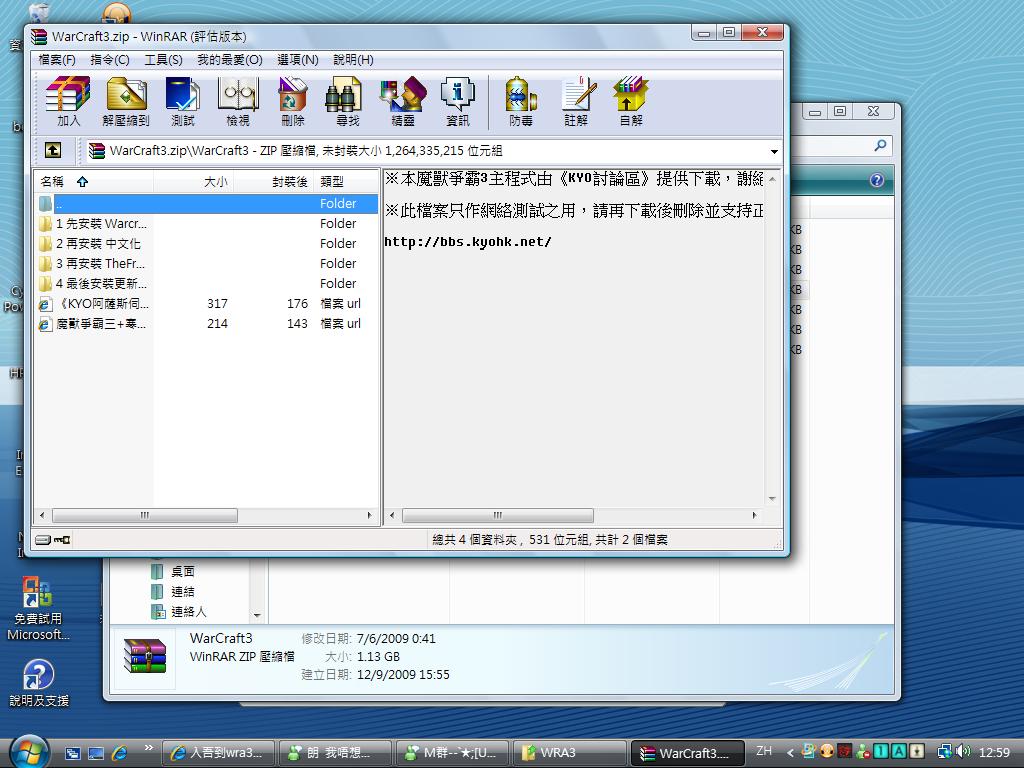Select the 2 再安裝 中文化 folder

[x=98, y=244]
